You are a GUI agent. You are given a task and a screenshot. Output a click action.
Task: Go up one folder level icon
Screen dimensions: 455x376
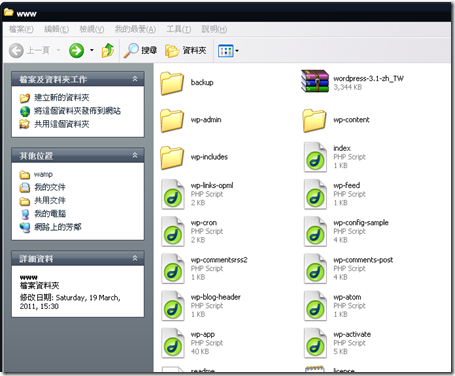108,51
